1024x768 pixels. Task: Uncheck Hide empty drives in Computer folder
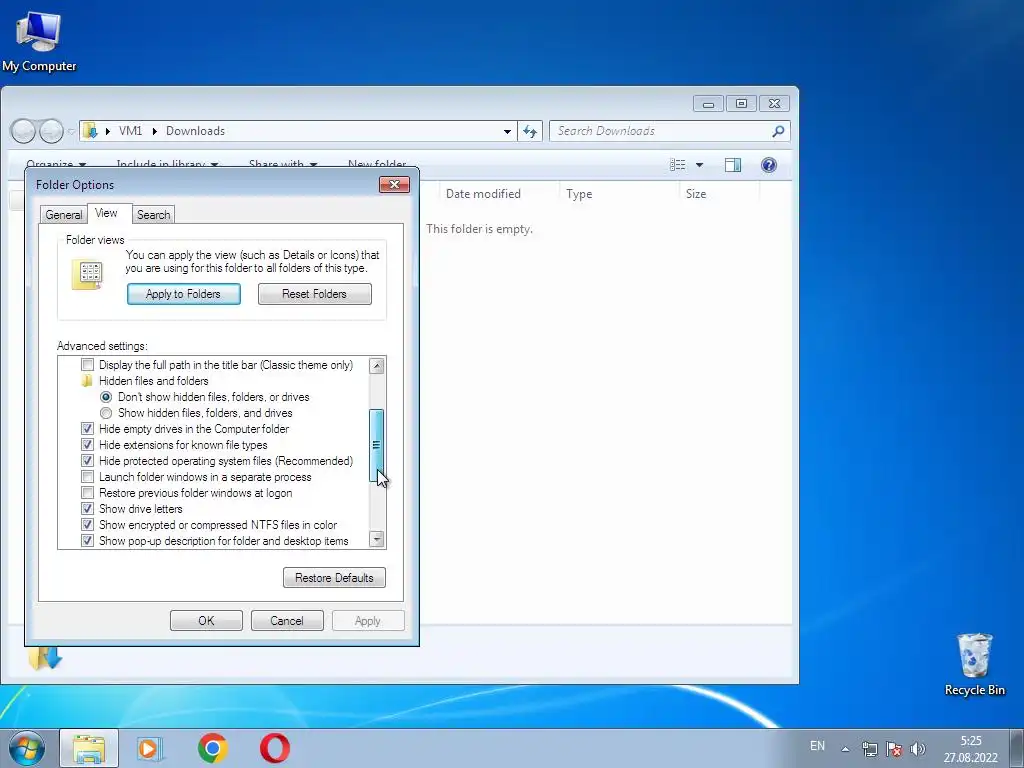88,429
